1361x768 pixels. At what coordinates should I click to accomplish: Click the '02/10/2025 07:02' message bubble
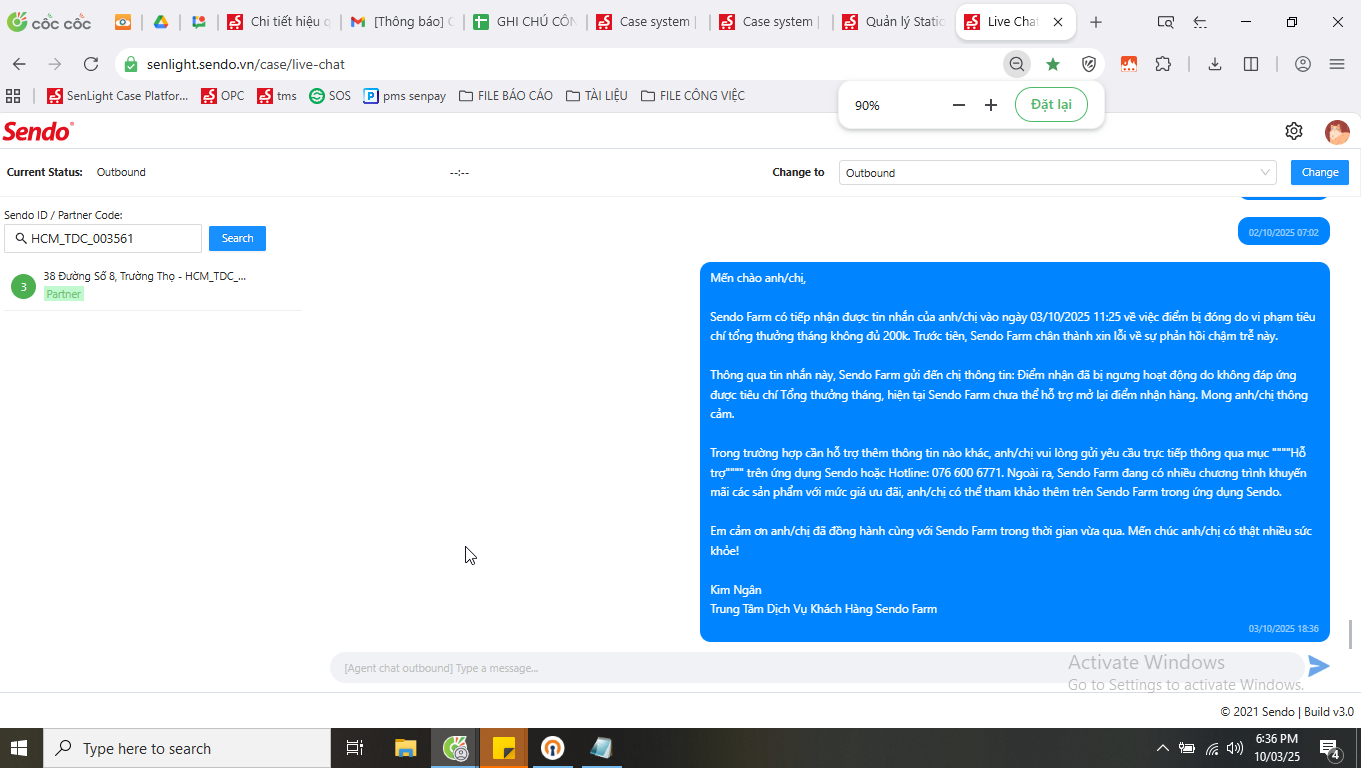pyautogui.click(x=1284, y=232)
